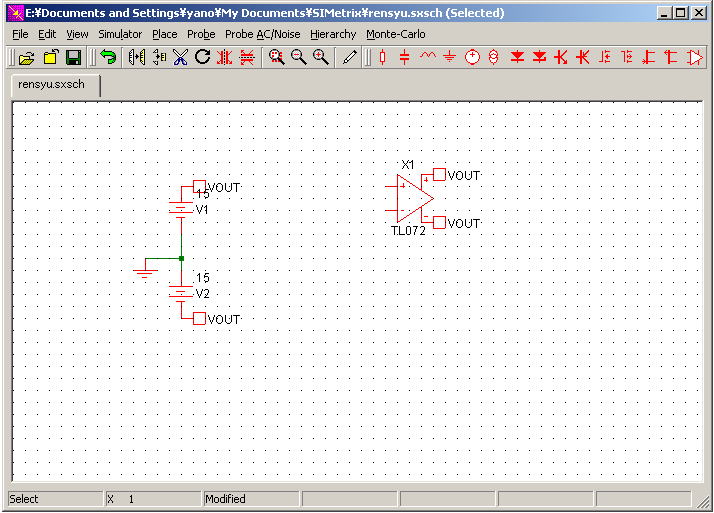Place a zener diode from the toolbar

click(539, 58)
